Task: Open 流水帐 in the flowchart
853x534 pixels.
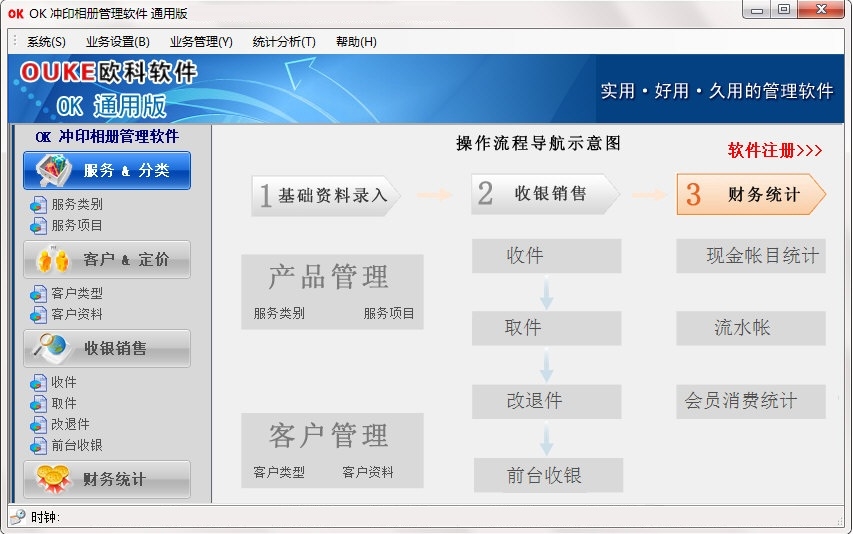Action: click(751, 328)
